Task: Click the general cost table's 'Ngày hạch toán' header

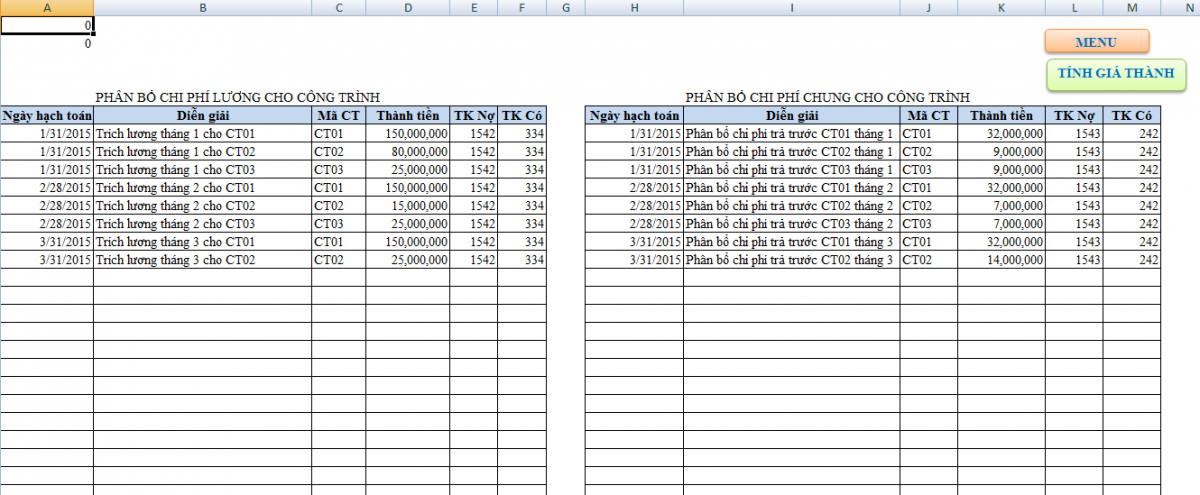Action: pyautogui.click(x=634, y=115)
